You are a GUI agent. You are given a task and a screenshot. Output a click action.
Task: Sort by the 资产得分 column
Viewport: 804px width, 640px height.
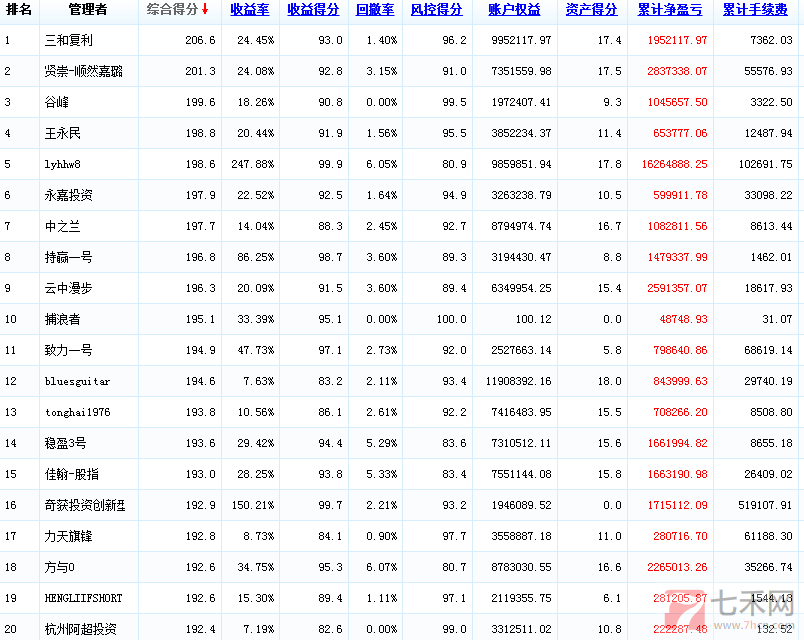click(591, 10)
